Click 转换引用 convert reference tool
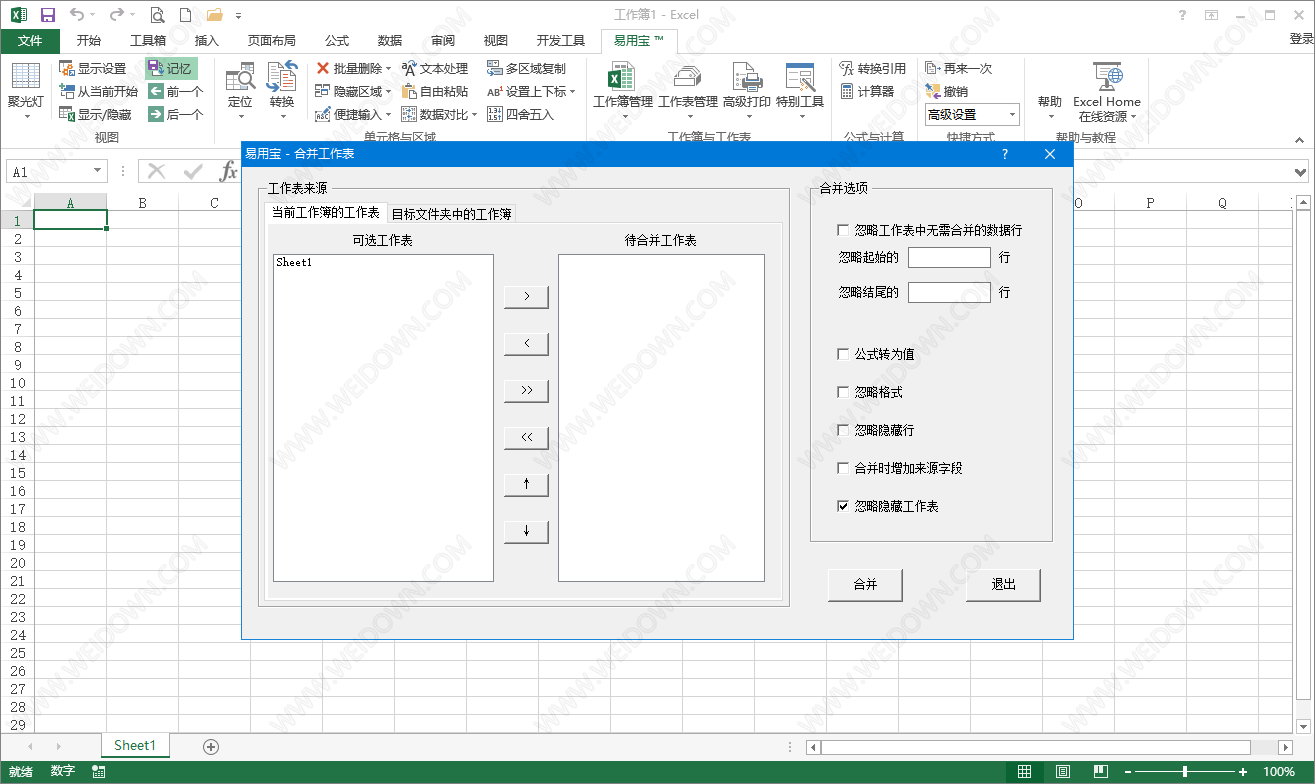Screen dimensions: 1315x784 pyautogui.click(x=873, y=69)
